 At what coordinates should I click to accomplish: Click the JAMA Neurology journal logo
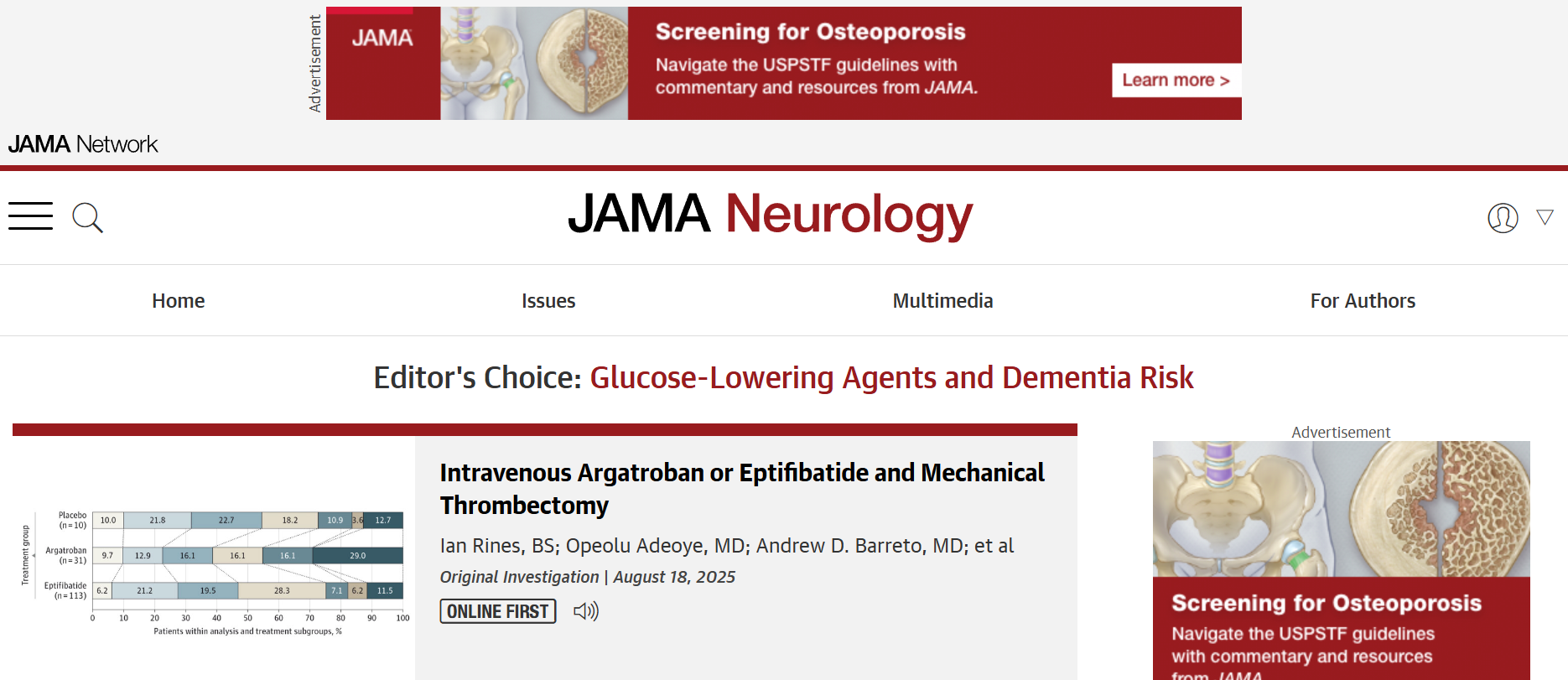pos(770,214)
